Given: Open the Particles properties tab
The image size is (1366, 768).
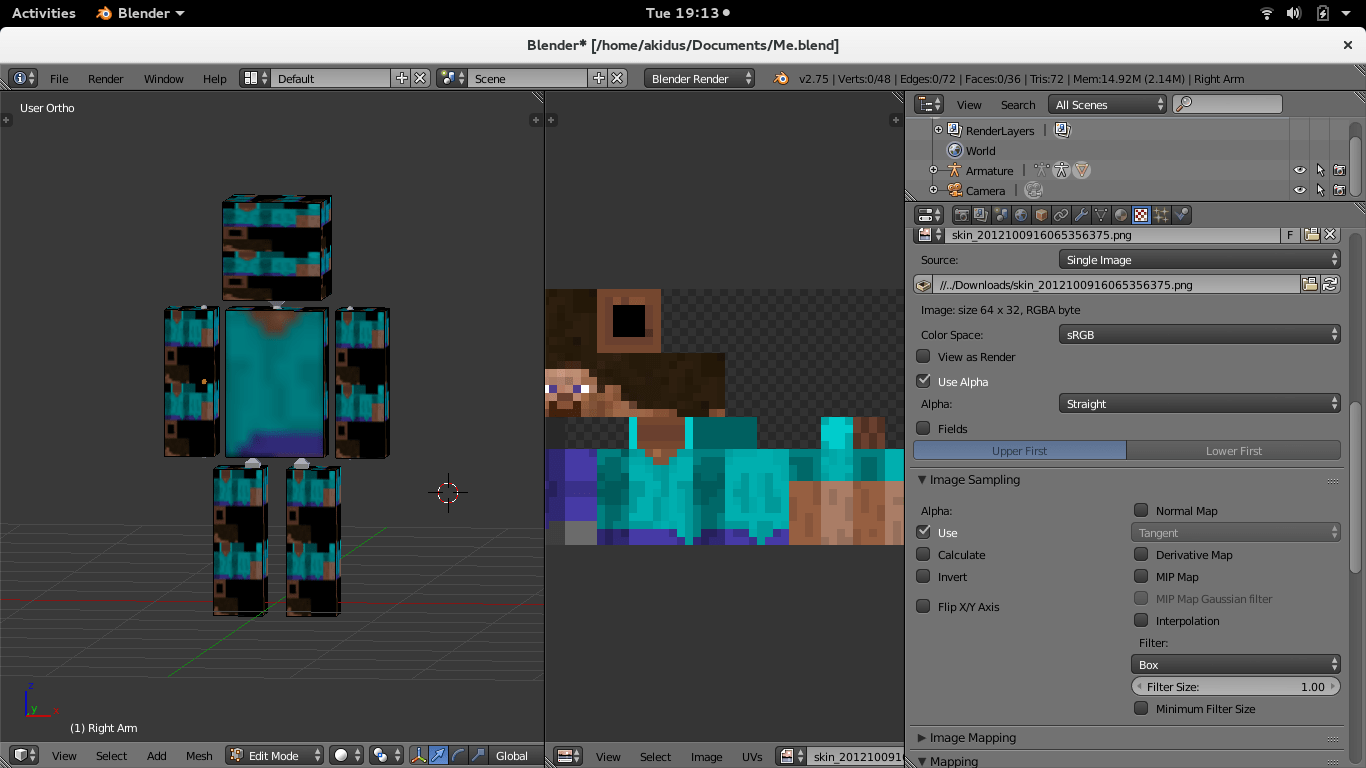Looking at the screenshot, I should (x=1161, y=214).
